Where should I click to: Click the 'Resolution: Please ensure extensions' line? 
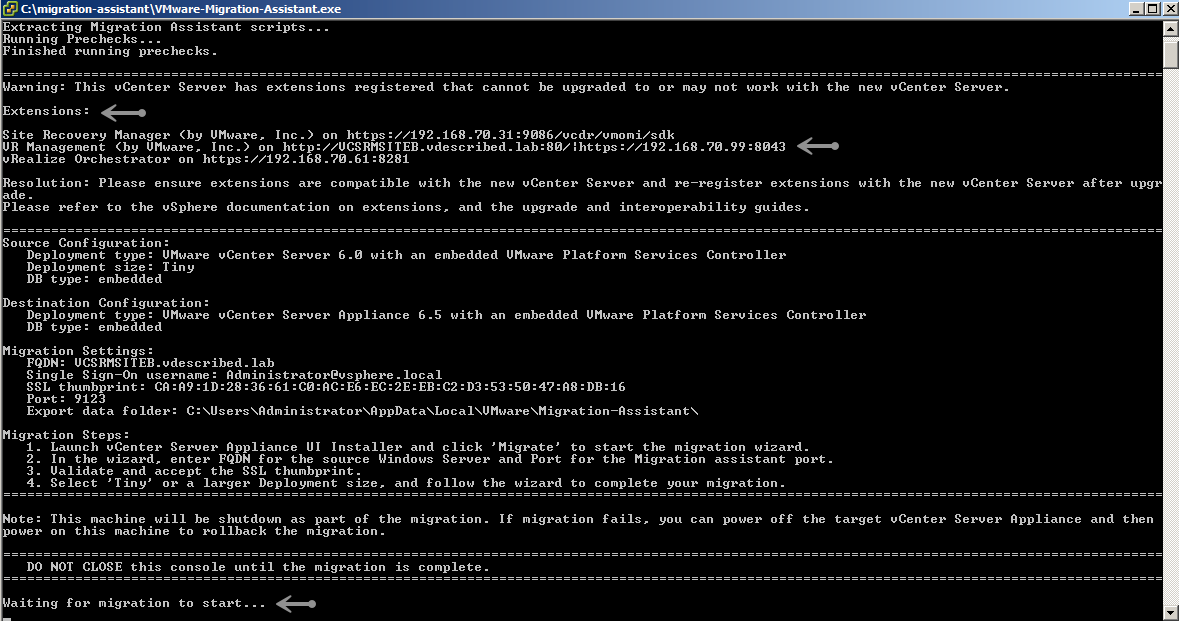click(x=582, y=183)
